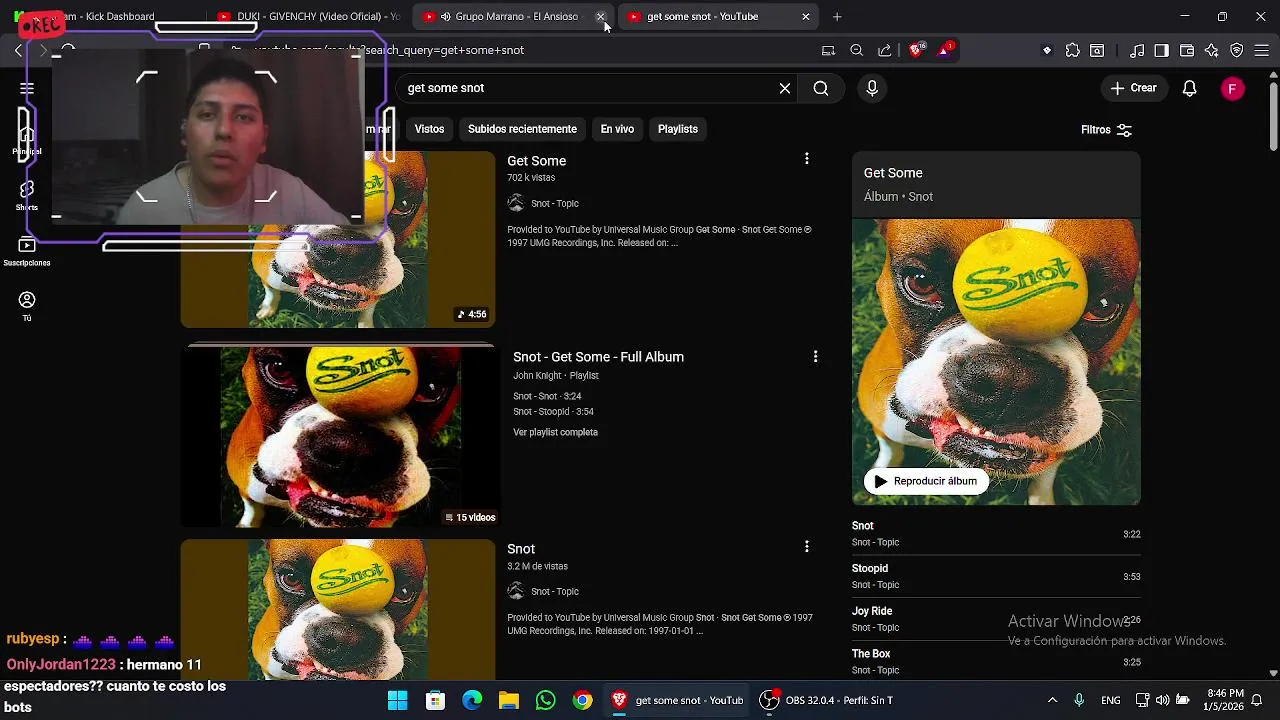
Task: Open Filtros search filters
Action: (1106, 130)
